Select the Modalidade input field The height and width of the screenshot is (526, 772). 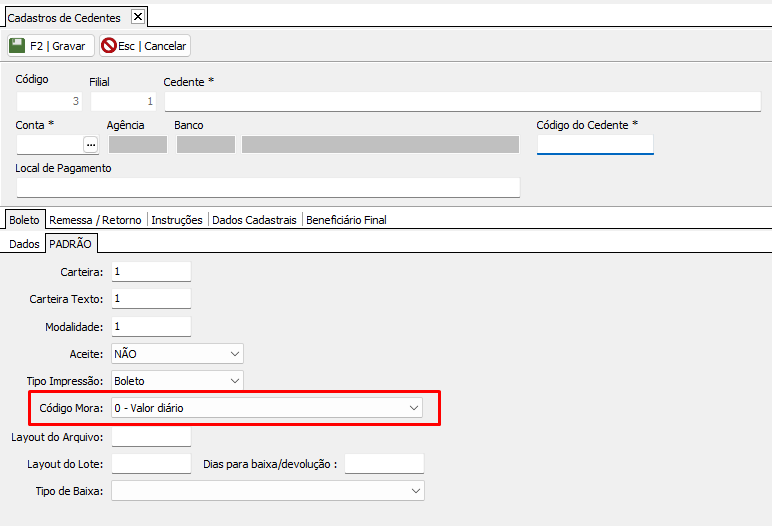(151, 327)
